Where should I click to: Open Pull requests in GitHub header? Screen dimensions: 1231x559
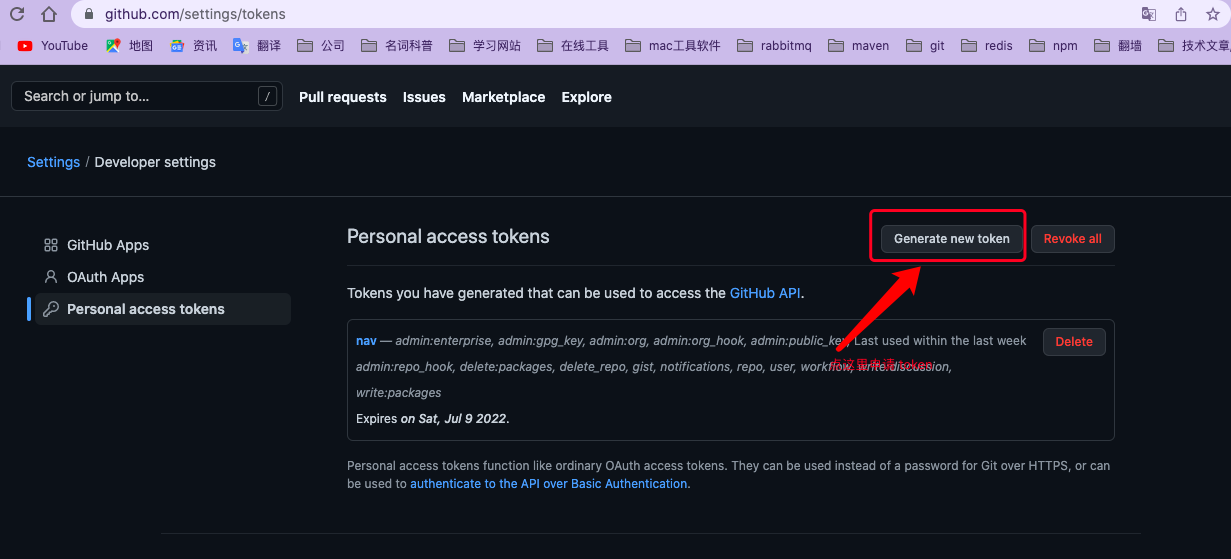(x=343, y=97)
